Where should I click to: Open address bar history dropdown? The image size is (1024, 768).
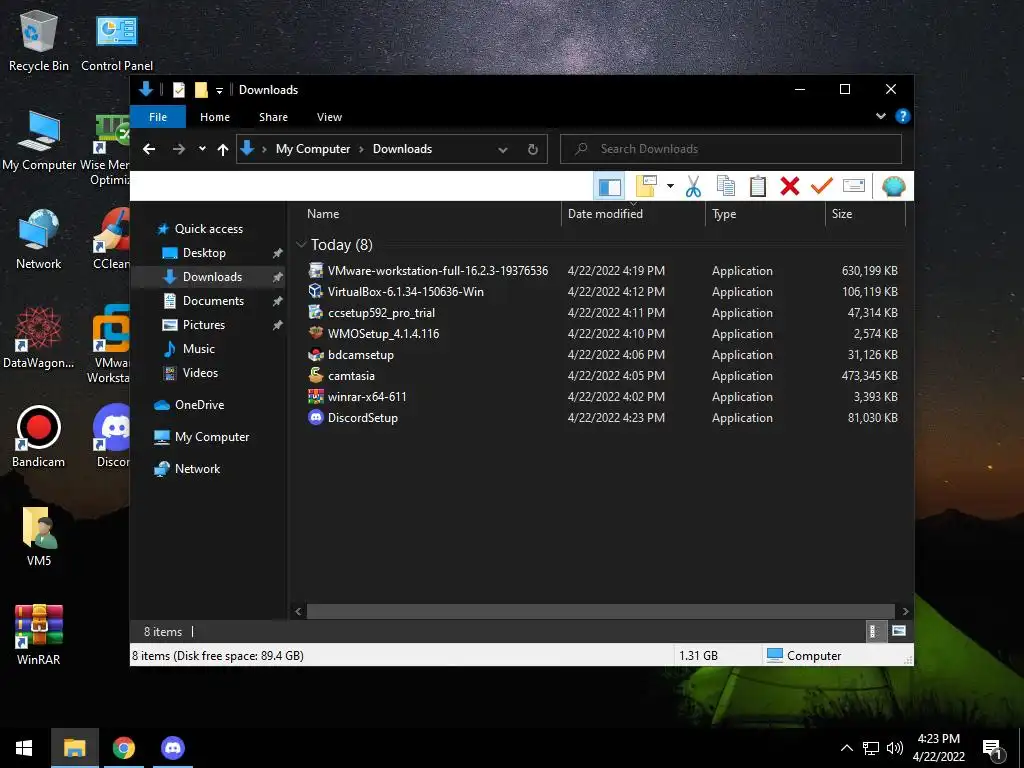click(x=502, y=150)
